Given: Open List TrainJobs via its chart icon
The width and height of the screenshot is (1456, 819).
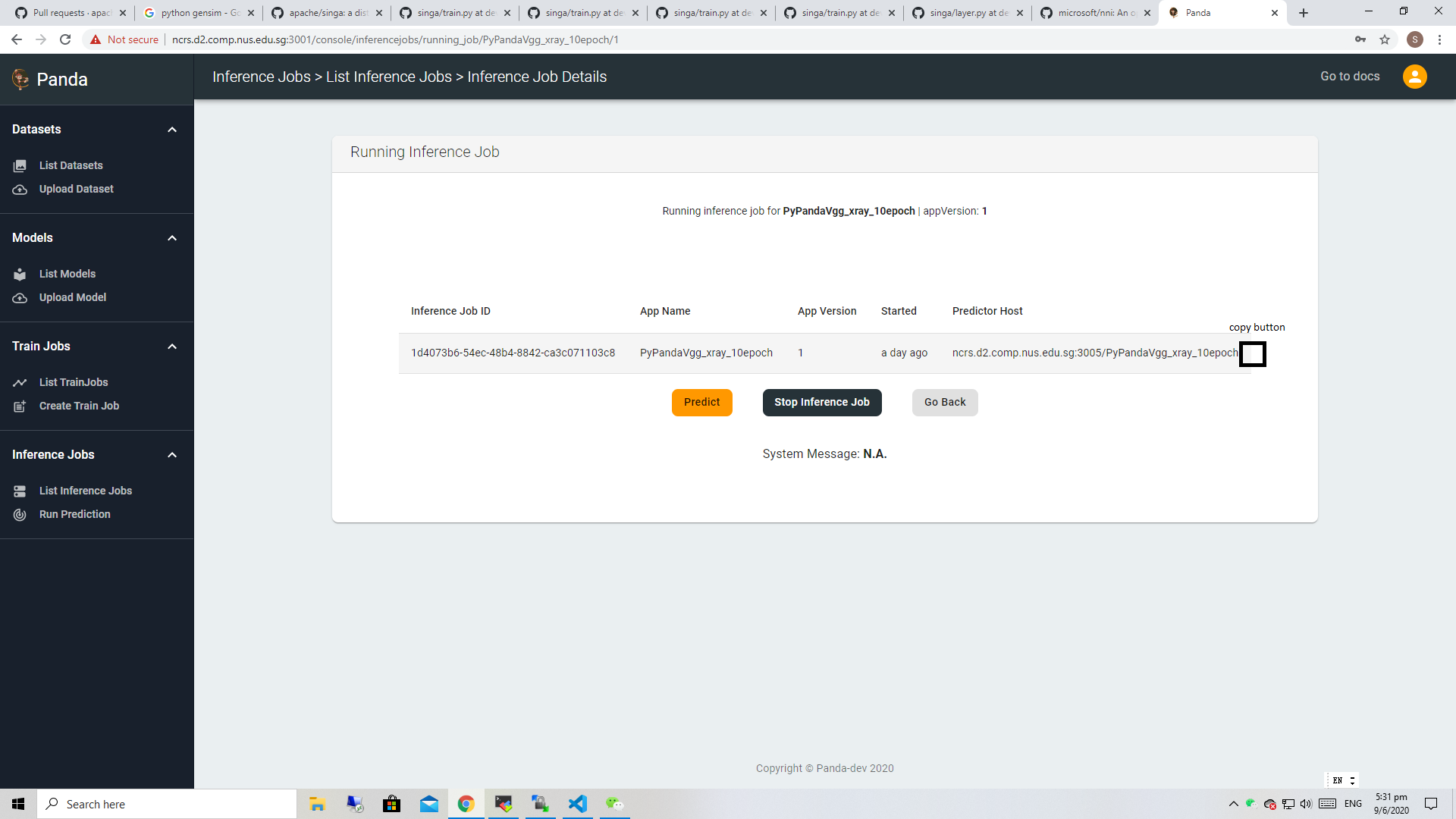Looking at the screenshot, I should coord(19,382).
